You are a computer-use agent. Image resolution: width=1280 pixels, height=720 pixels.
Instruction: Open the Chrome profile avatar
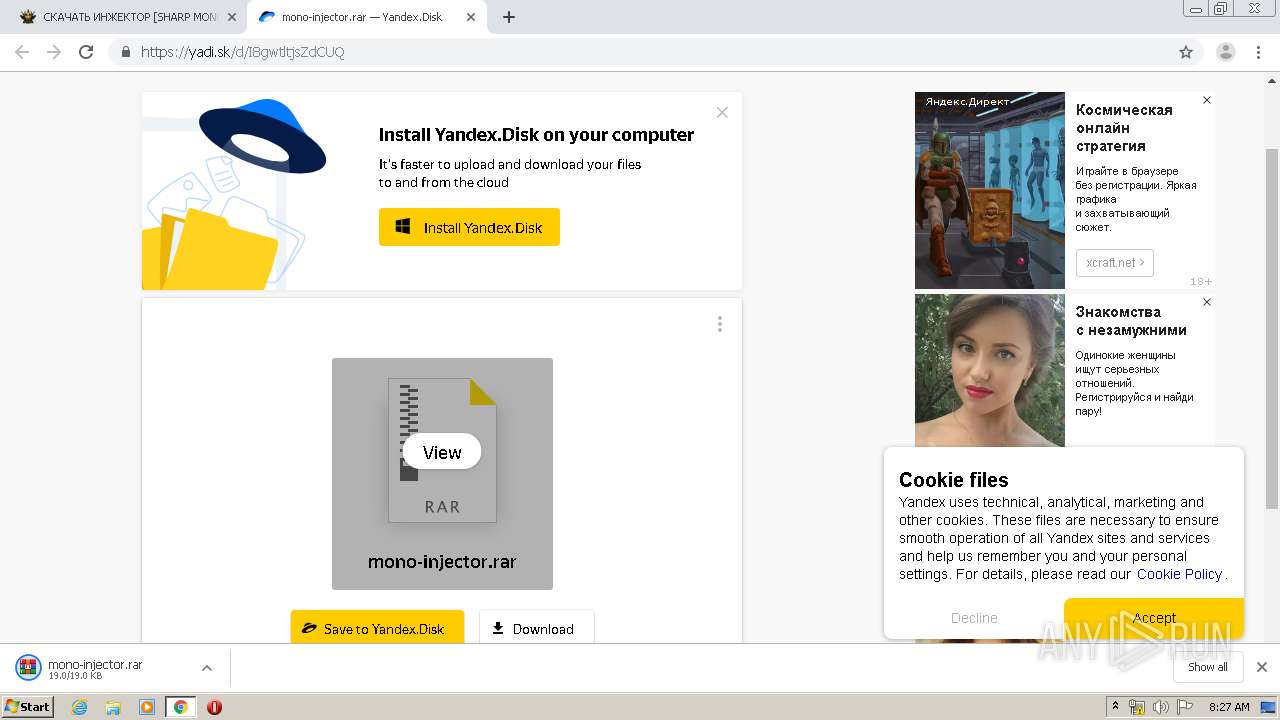pyautogui.click(x=1226, y=52)
